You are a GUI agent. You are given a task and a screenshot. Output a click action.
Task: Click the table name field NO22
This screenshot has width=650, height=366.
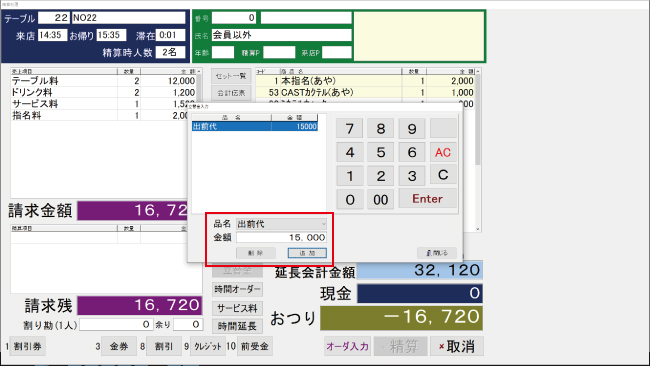point(129,18)
